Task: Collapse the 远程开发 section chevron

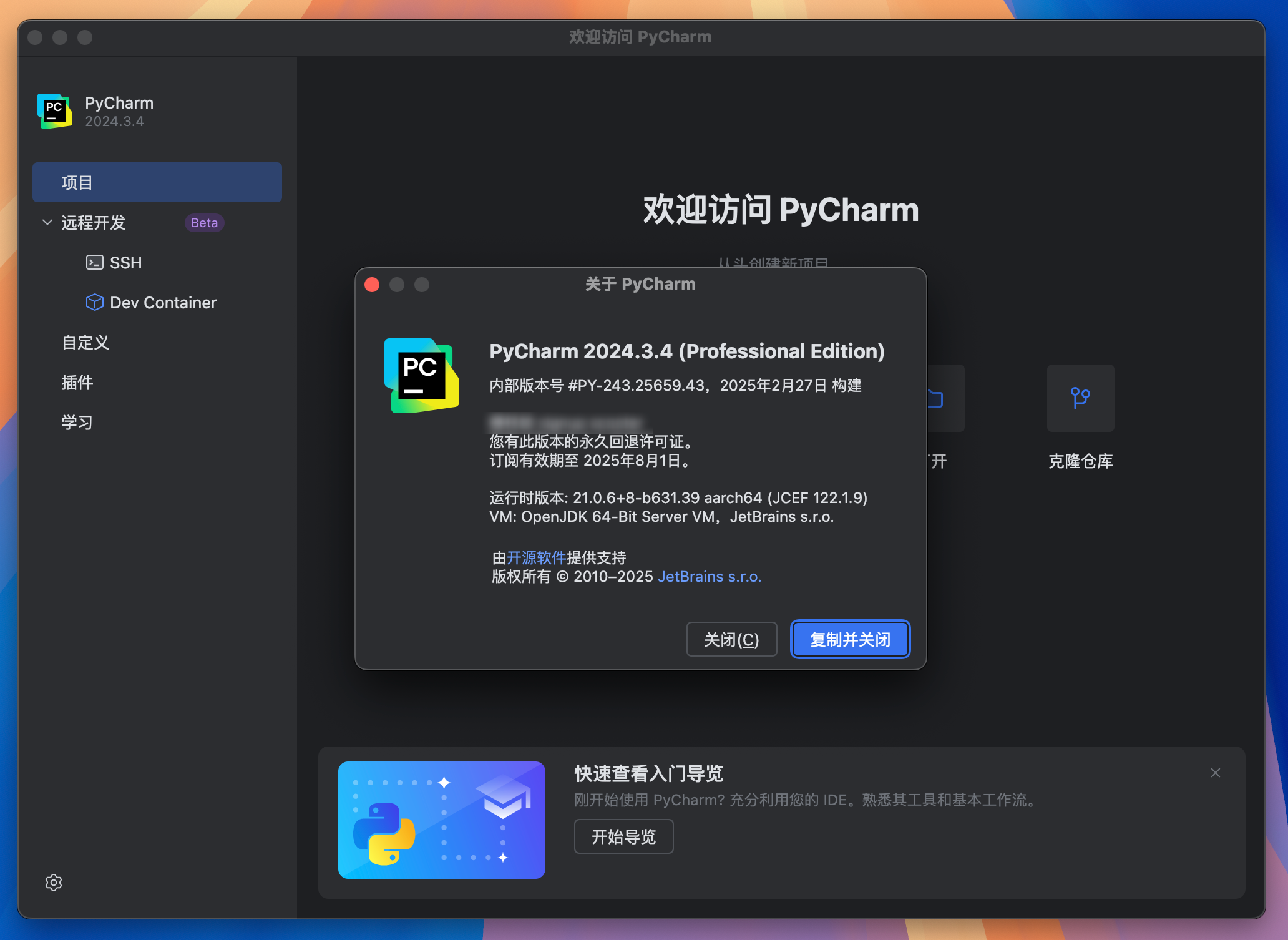Action: (x=47, y=222)
